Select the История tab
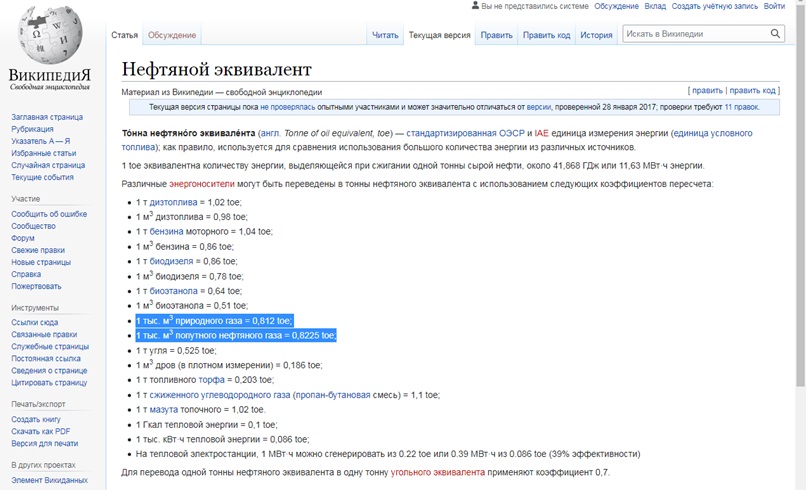 click(596, 35)
